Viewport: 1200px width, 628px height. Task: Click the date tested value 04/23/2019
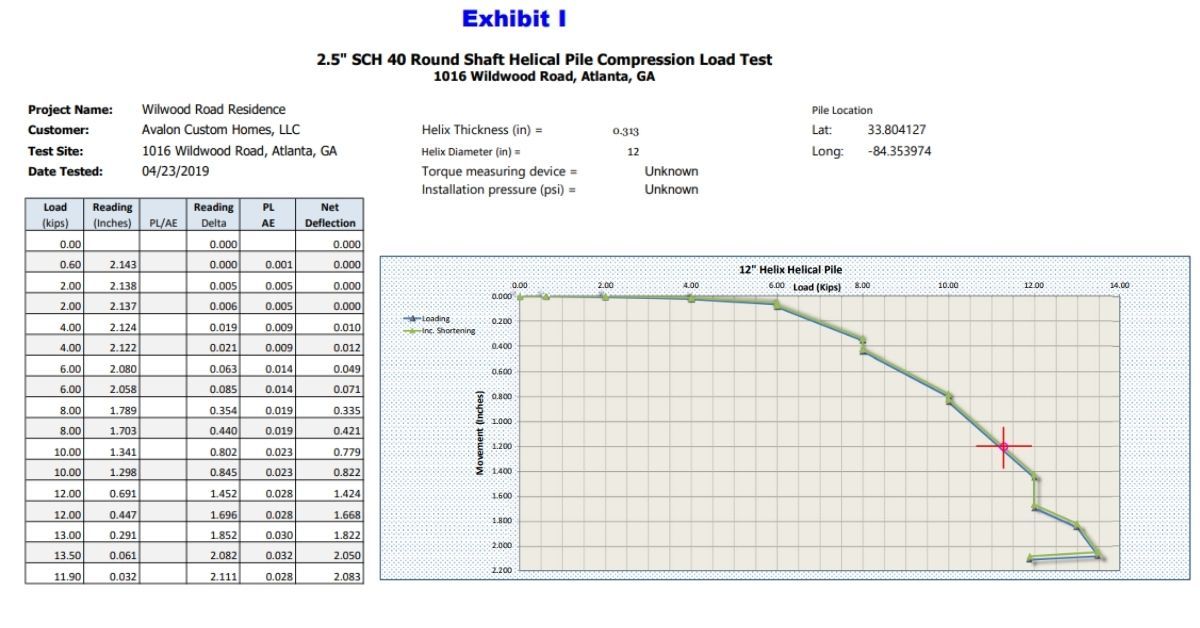click(x=172, y=171)
